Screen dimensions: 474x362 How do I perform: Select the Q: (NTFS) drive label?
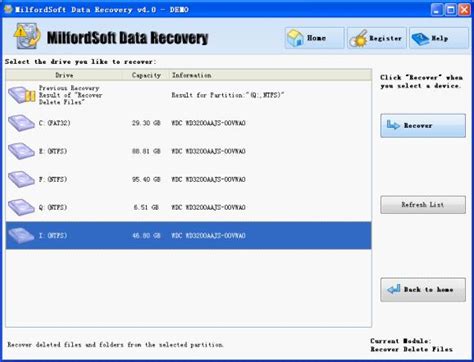[53, 207]
